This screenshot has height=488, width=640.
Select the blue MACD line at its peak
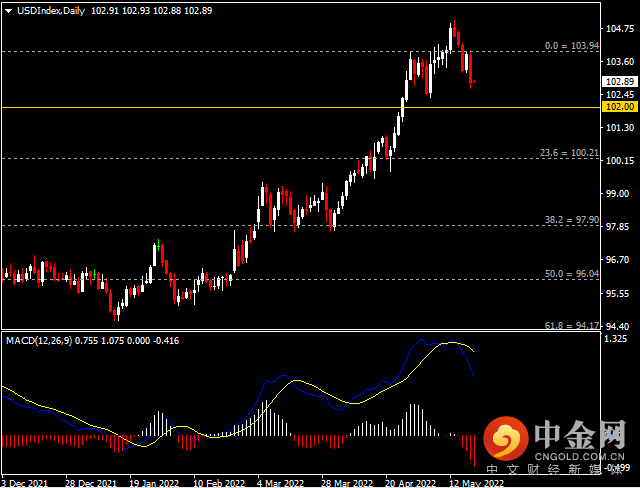pos(421,339)
